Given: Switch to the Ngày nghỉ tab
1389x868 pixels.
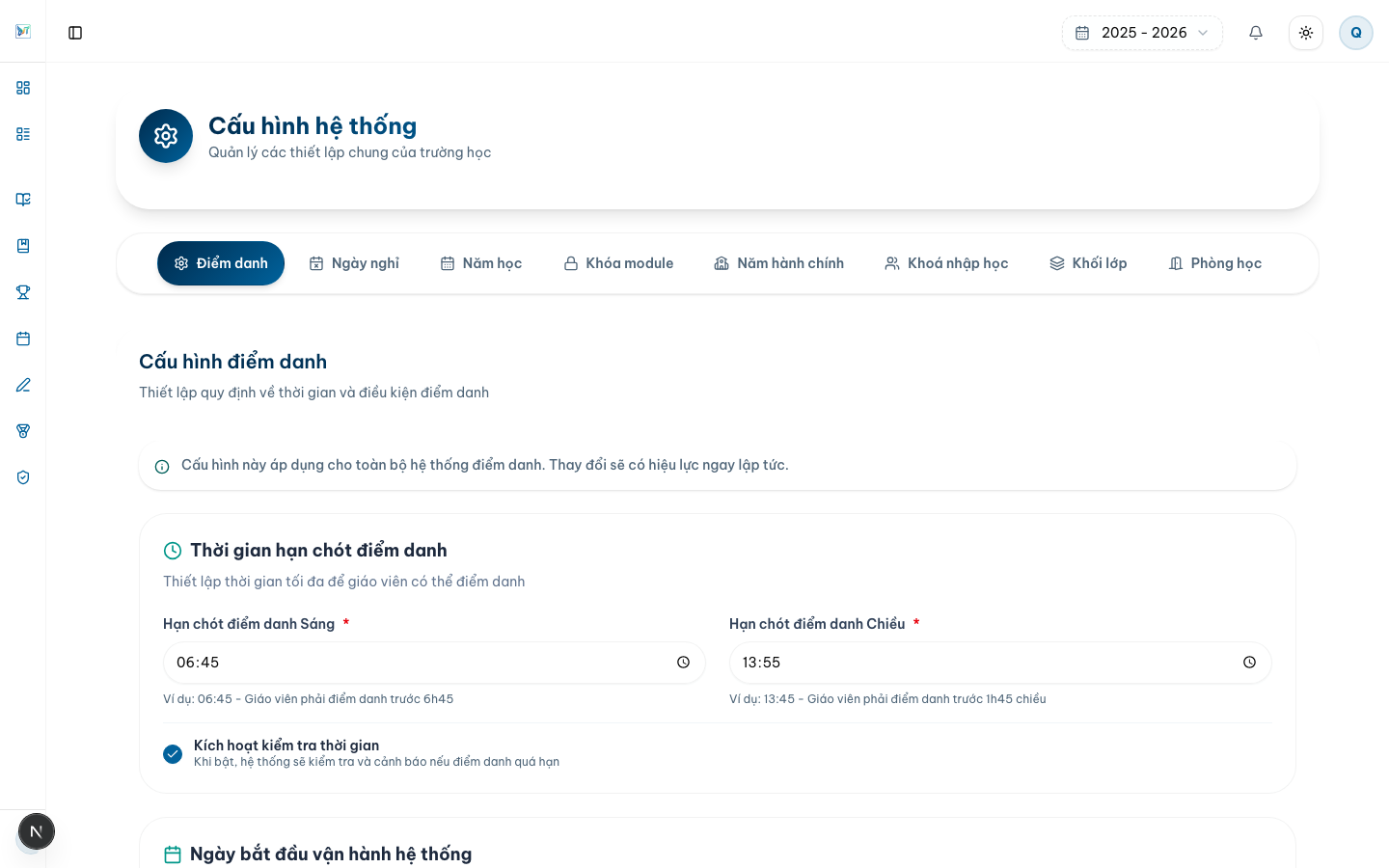Looking at the screenshot, I should coord(354,263).
